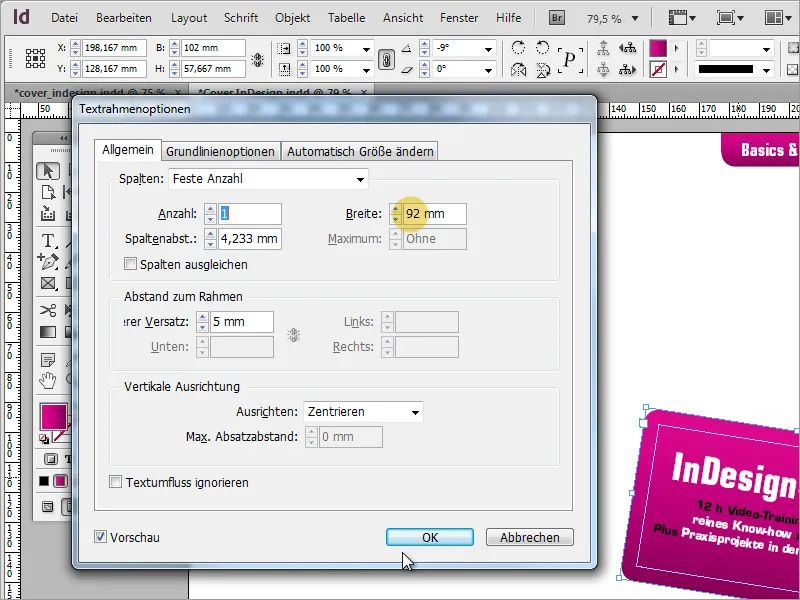
Task: Click the Oberer Versatz field 5 mm
Action: [242, 322]
